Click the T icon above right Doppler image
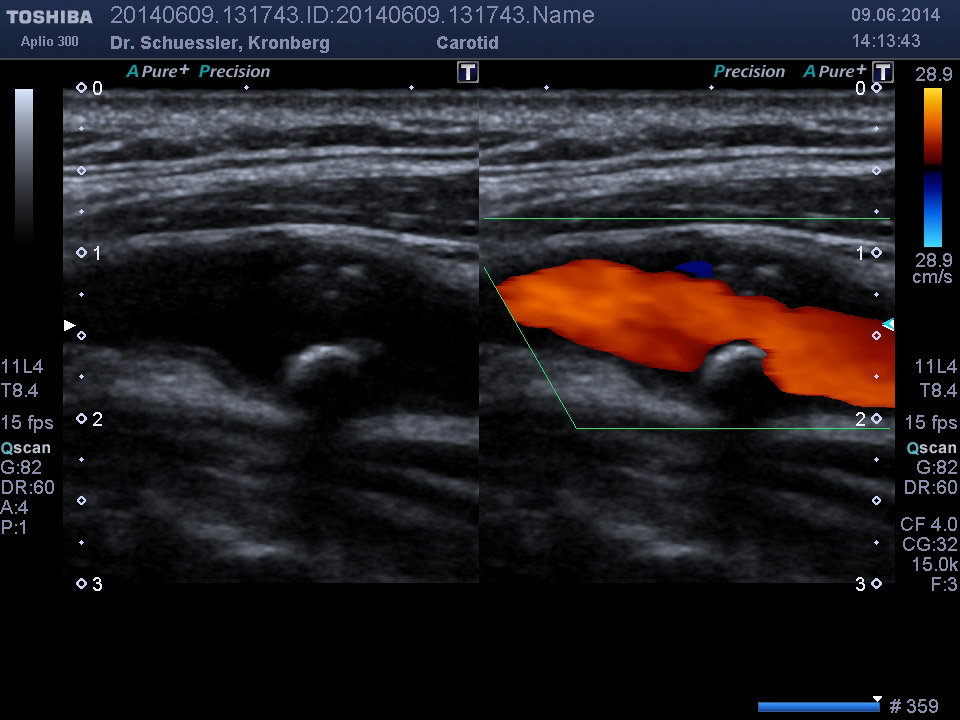Screen dimensions: 960x720 tap(883, 72)
